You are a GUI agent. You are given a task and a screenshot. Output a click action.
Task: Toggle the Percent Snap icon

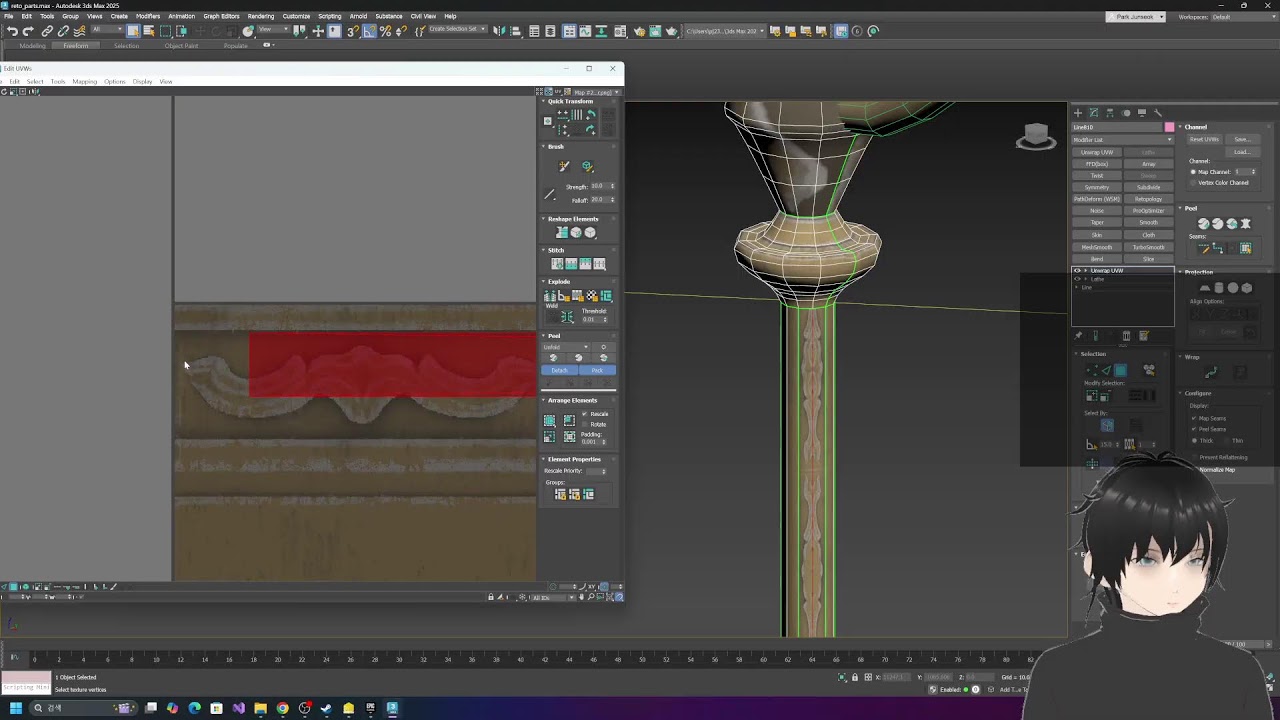pos(385,31)
